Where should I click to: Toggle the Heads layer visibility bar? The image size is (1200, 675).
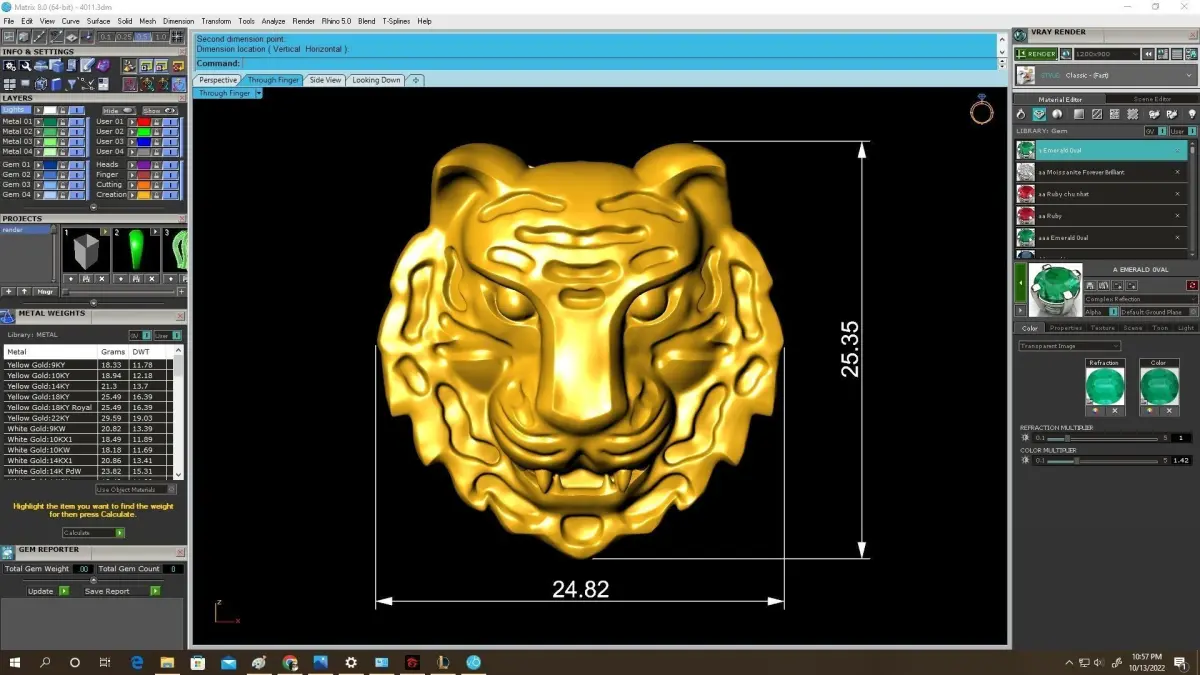coord(172,164)
